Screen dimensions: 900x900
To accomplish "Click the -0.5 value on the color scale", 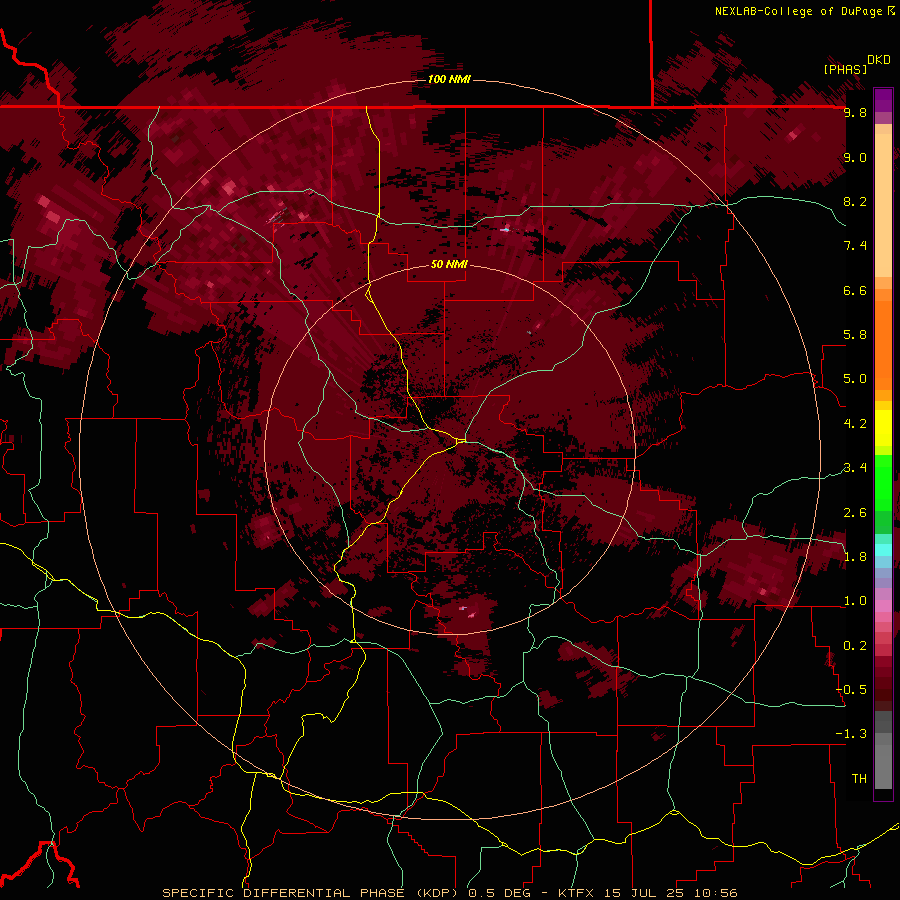I will (852, 690).
